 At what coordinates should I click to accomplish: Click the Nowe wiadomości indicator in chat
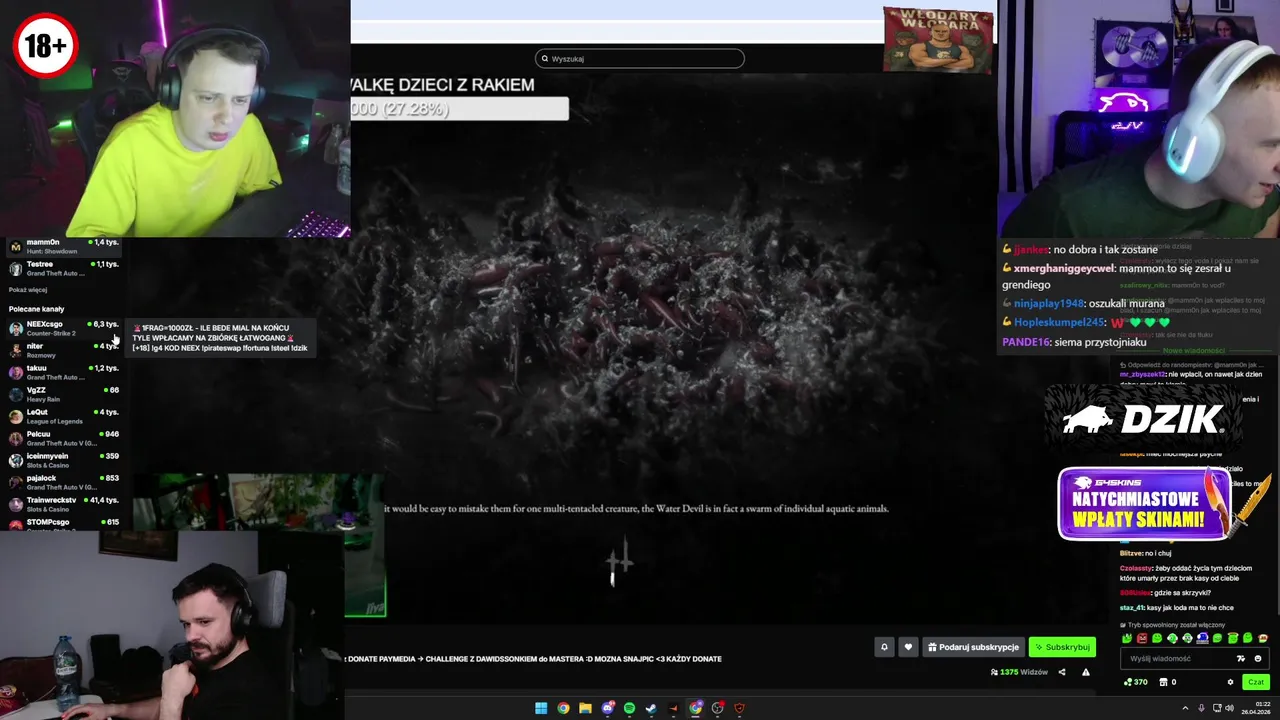[x=1194, y=351]
